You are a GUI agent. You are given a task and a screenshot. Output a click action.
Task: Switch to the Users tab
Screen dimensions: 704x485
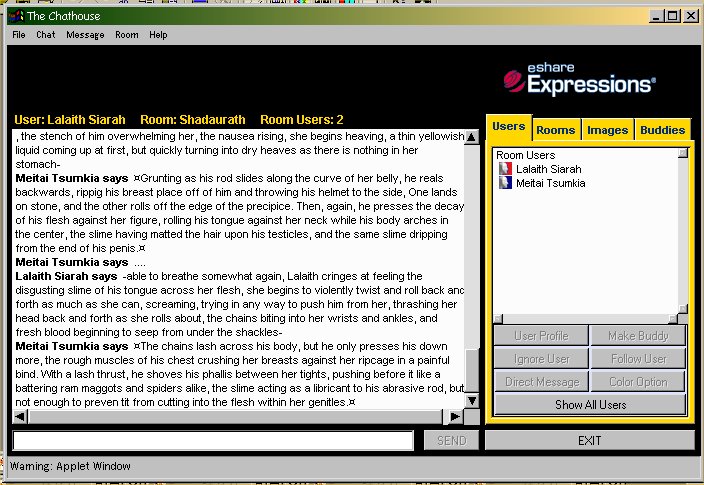[x=509, y=127]
